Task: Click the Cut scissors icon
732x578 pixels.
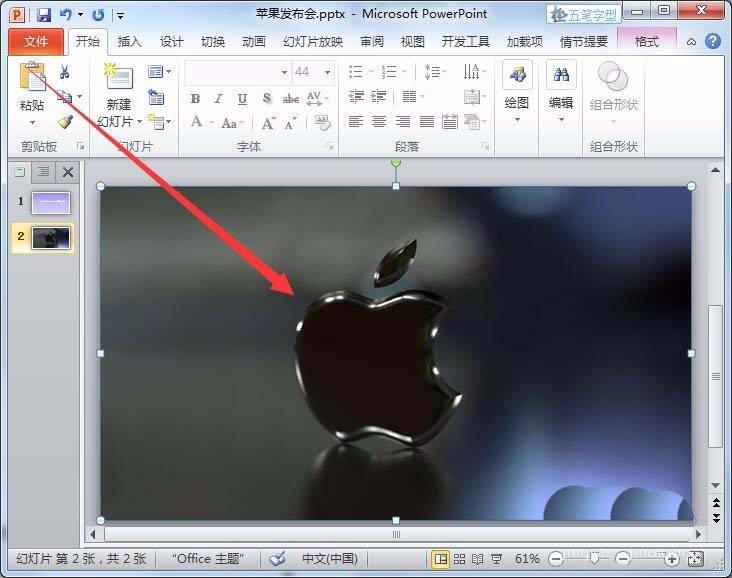Action: 64,72
